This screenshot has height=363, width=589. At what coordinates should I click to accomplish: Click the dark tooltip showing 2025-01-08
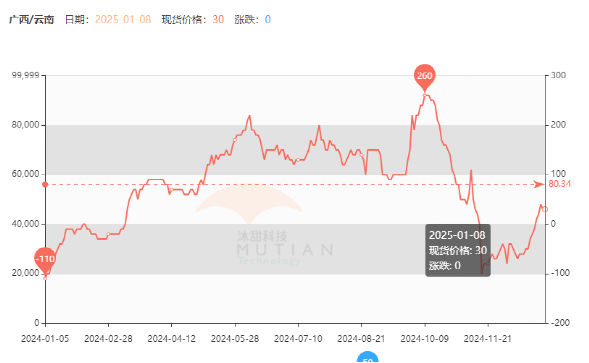458,250
